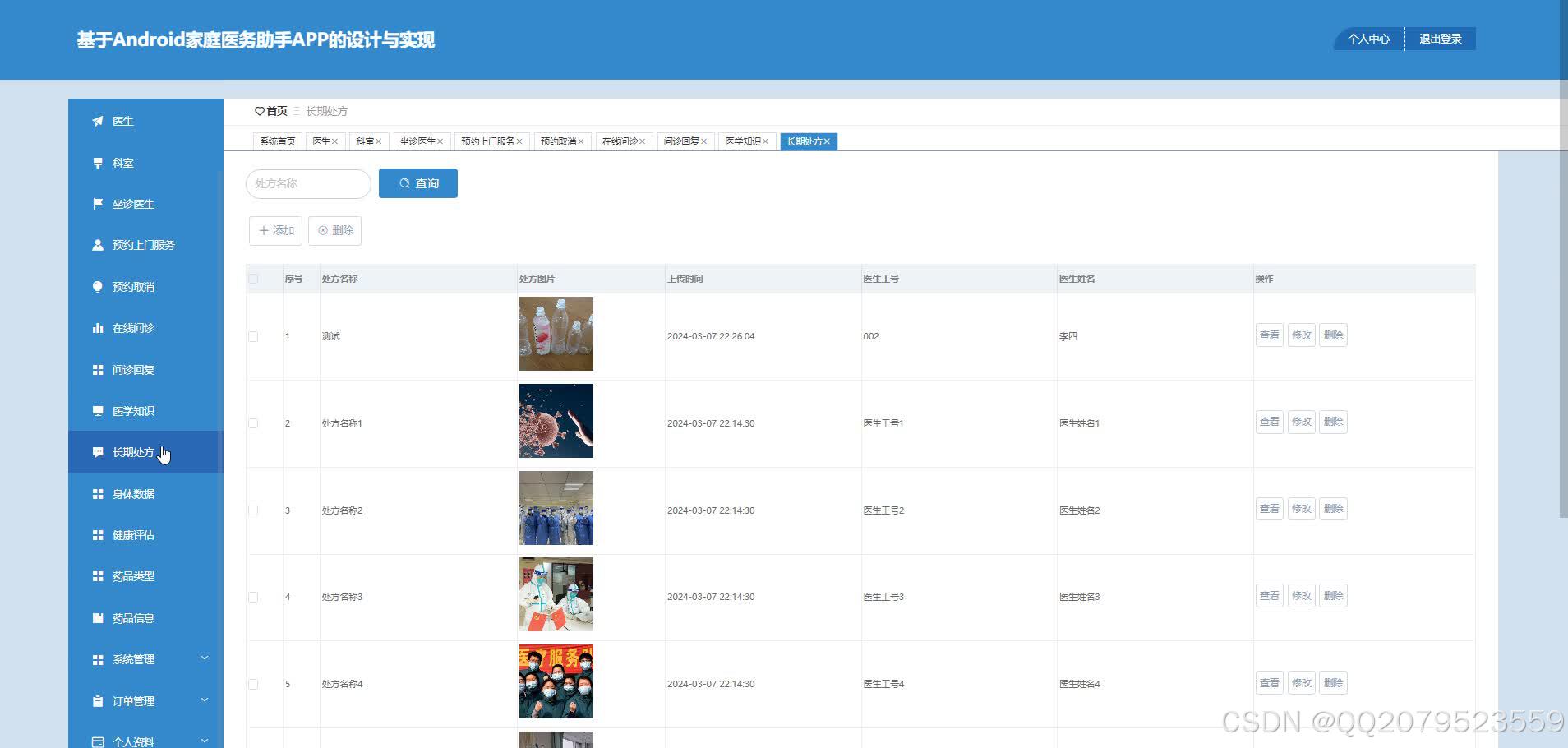Click 查看 for the 处方名称3 row
1568x748 pixels.
1270,596
